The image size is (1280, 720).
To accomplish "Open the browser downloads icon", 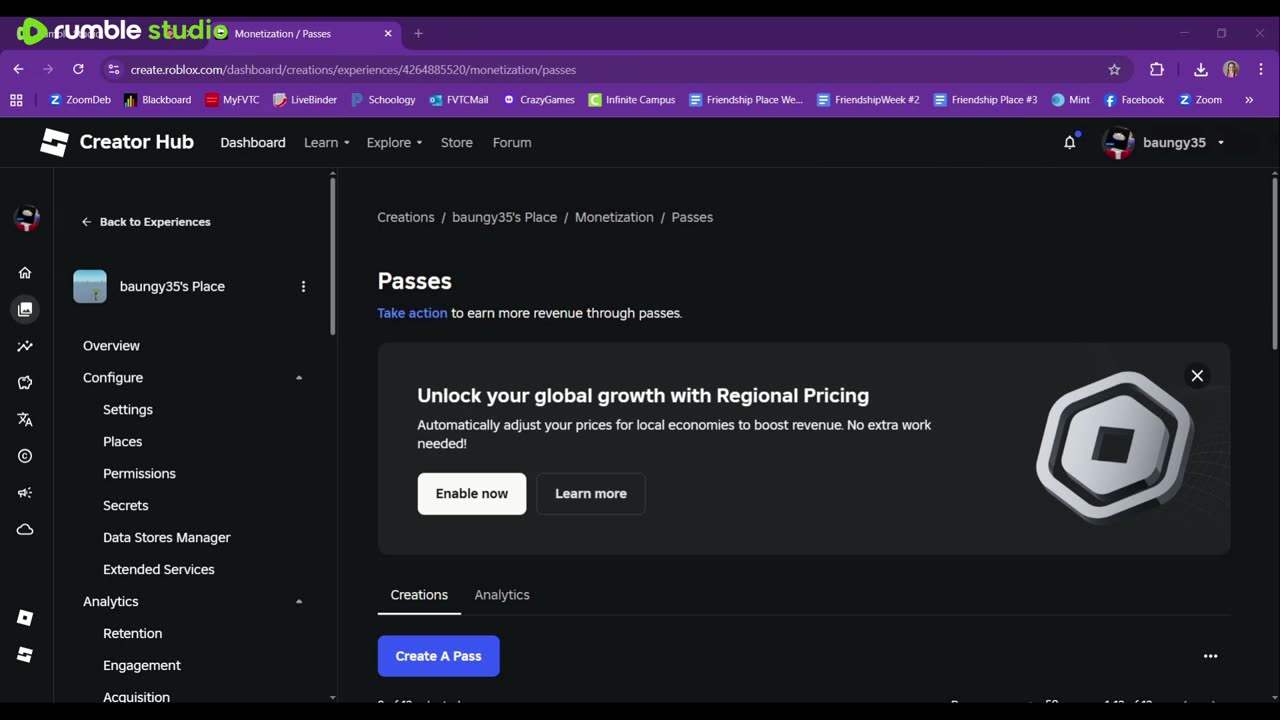I will [x=1200, y=69].
